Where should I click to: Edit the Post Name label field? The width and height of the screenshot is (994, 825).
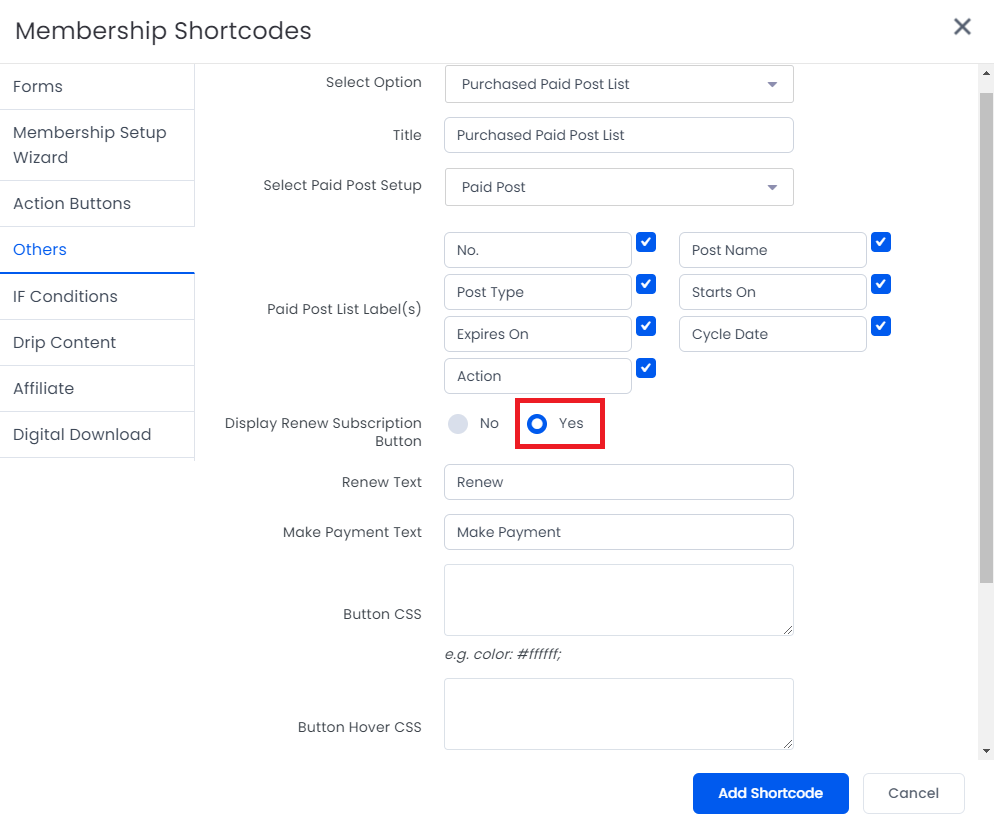tap(772, 250)
